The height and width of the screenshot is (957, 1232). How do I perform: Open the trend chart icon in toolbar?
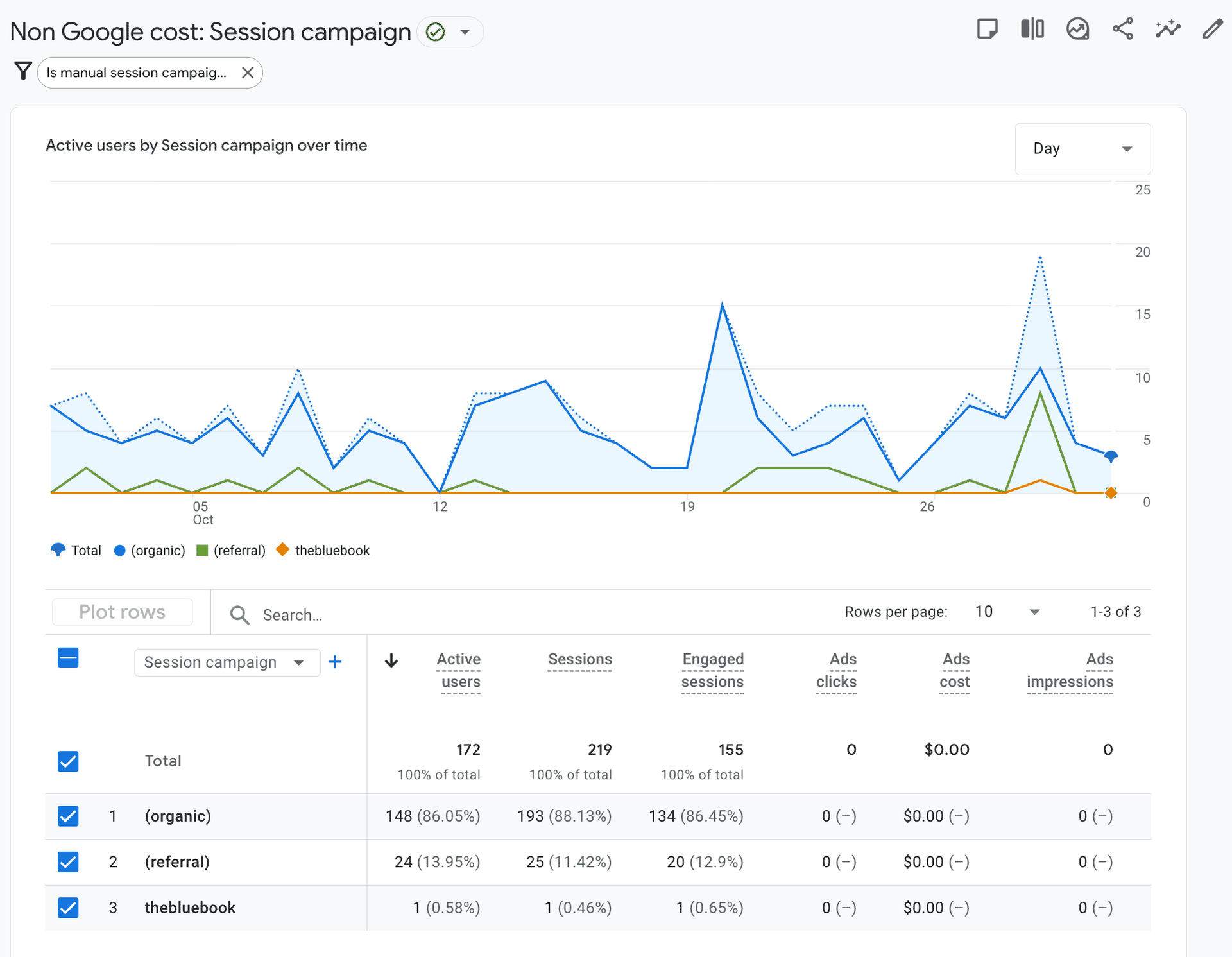coord(1078,30)
